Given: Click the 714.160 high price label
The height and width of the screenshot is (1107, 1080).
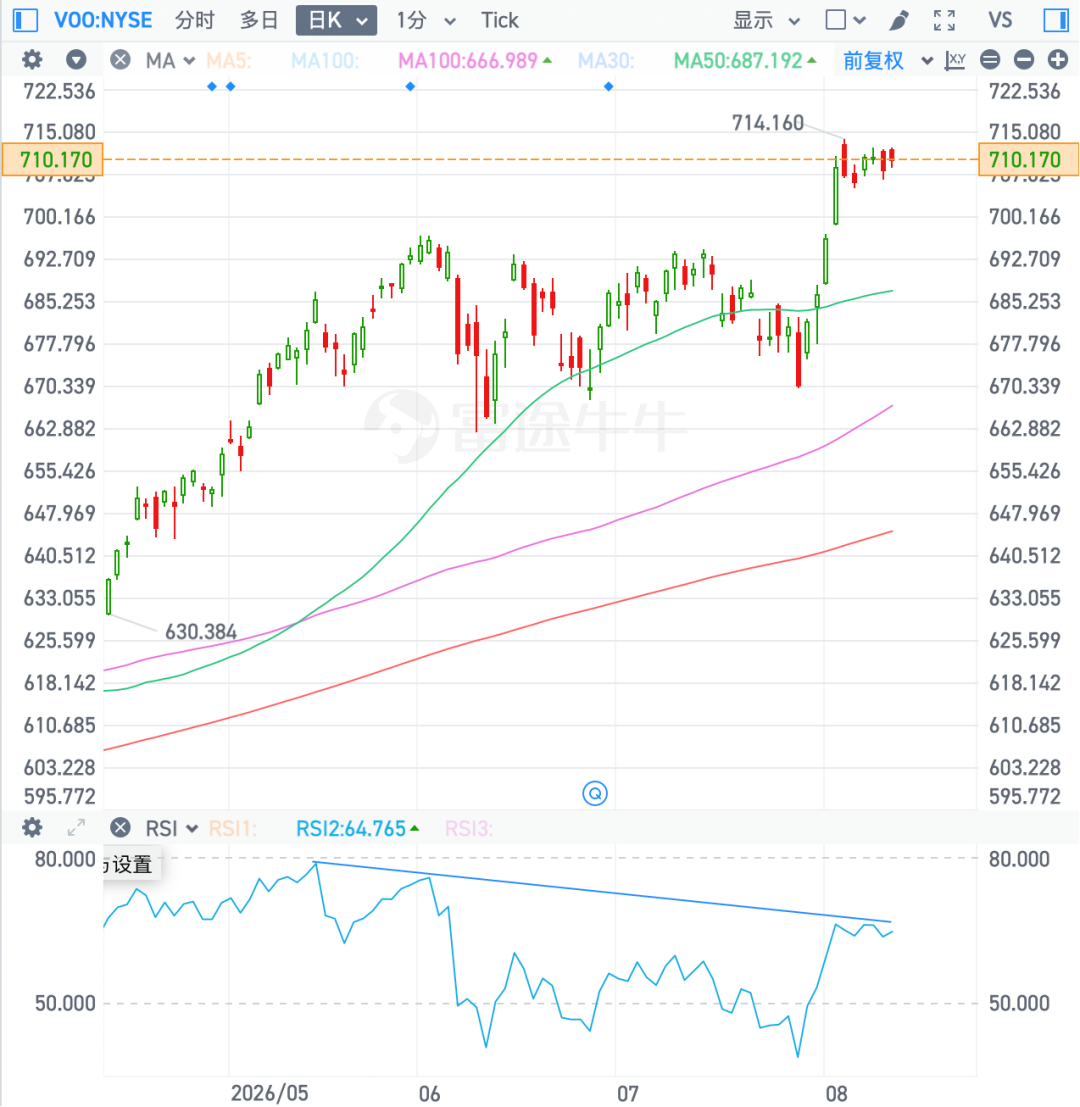Looking at the screenshot, I should (768, 123).
